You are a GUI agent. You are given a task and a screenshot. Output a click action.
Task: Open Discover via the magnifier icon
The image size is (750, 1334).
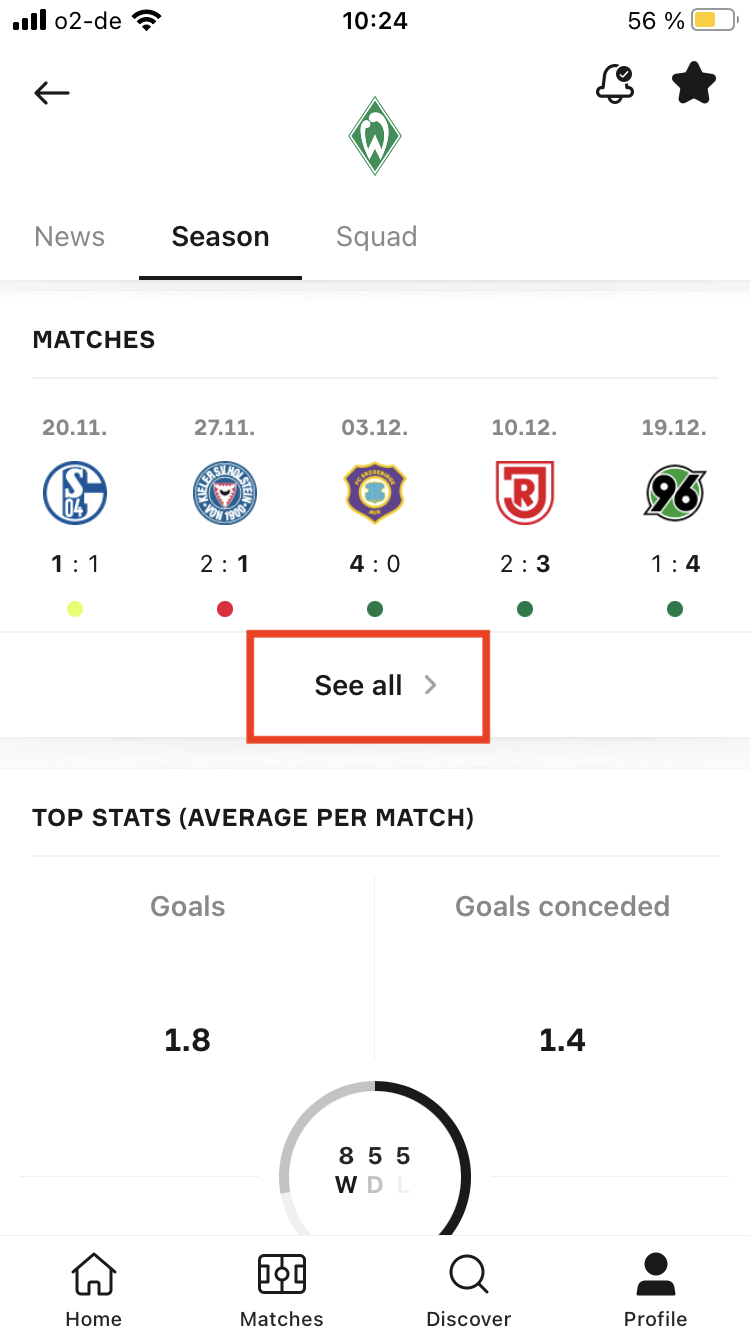[x=468, y=1287]
